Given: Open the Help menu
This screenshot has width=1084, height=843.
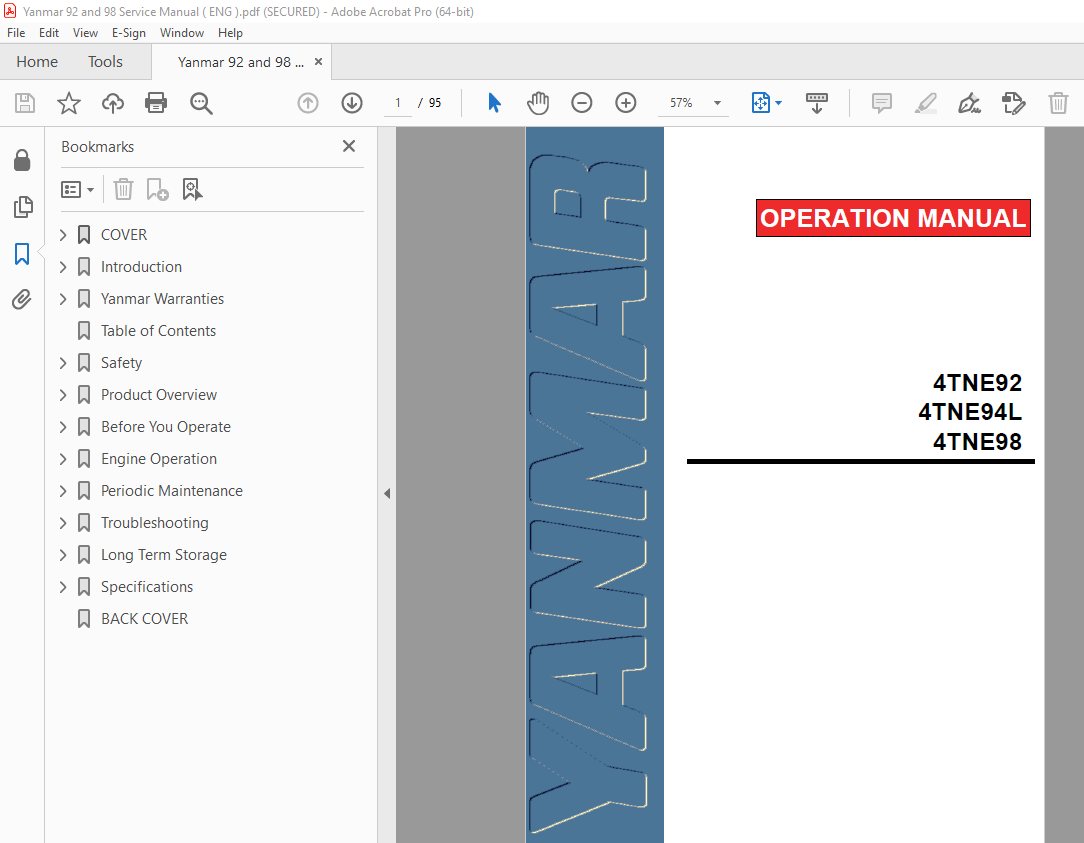Looking at the screenshot, I should click(x=230, y=33).
